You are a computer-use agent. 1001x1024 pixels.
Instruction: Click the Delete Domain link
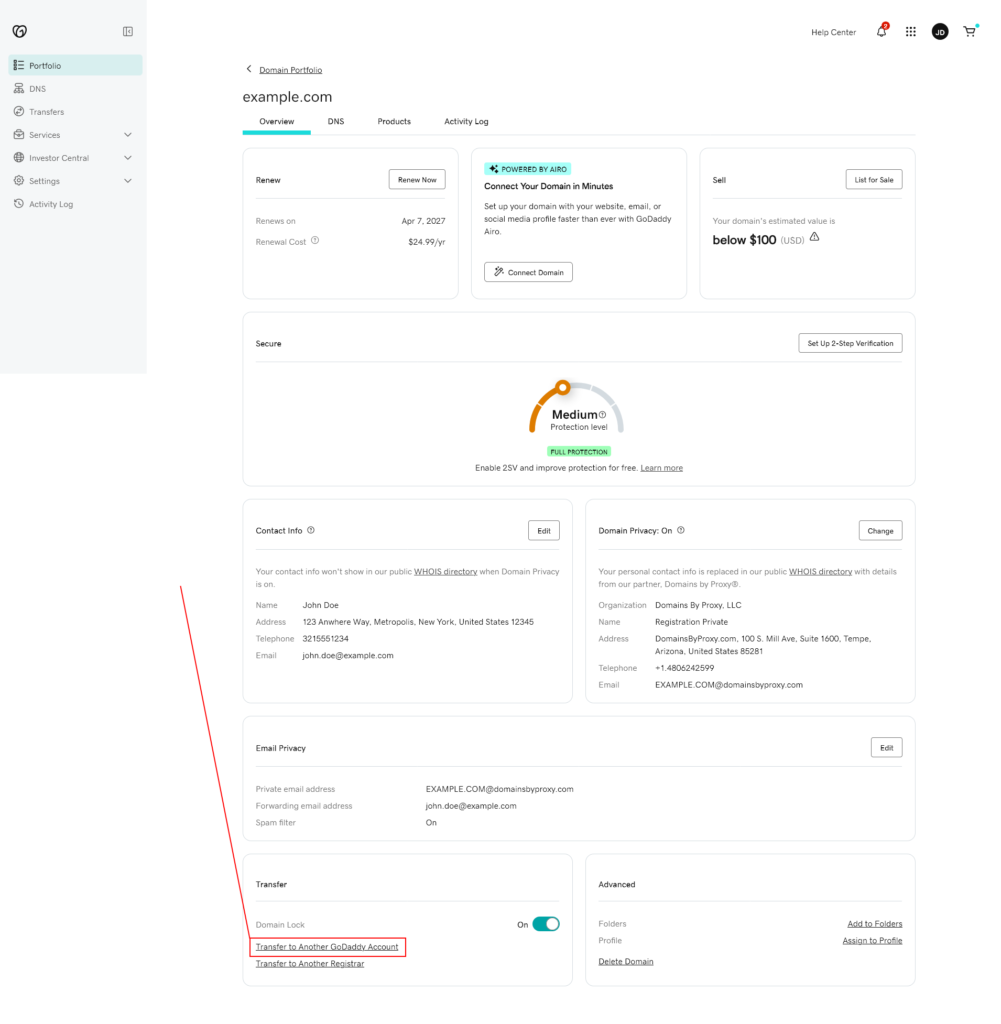(x=626, y=961)
